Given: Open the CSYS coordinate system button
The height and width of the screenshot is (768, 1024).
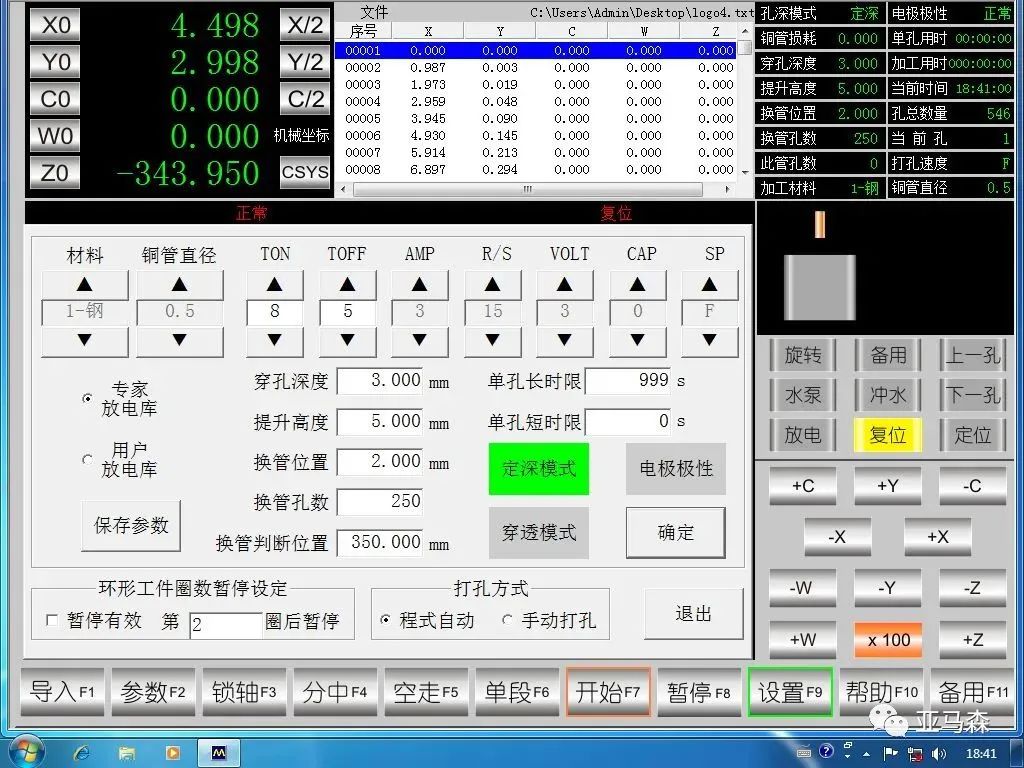Looking at the screenshot, I should pyautogui.click(x=305, y=172).
